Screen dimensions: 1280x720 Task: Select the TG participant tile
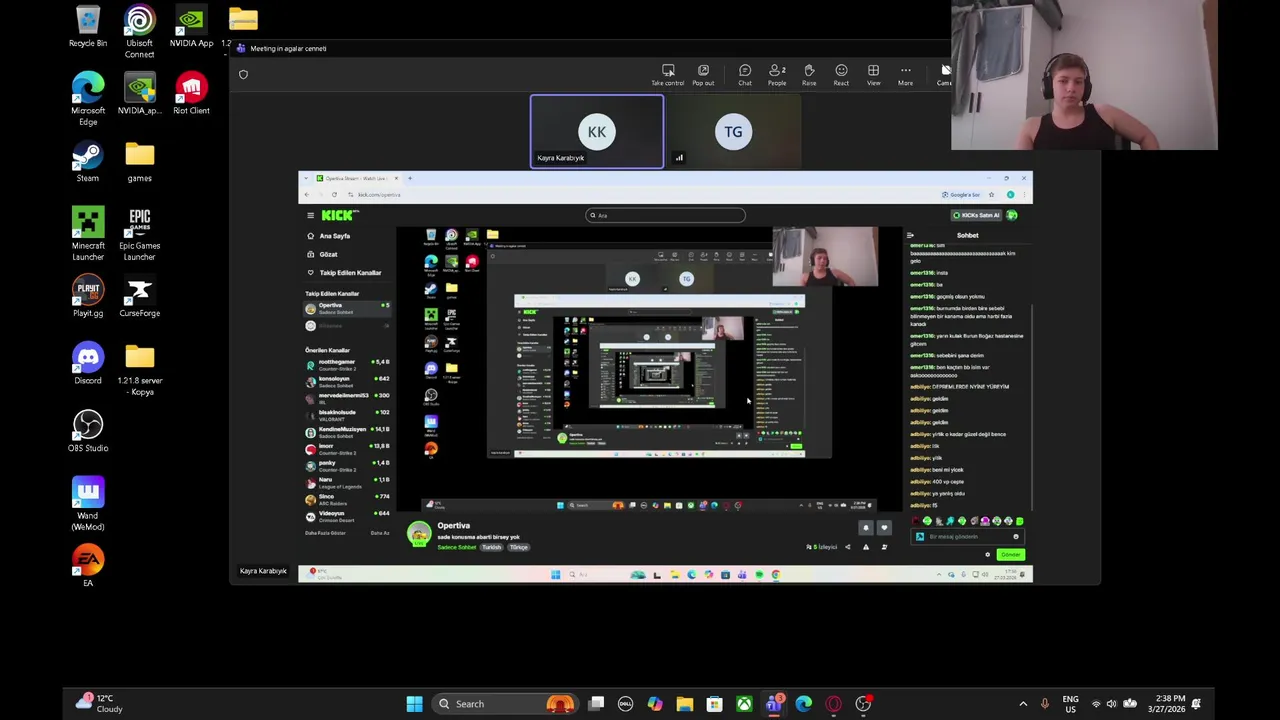click(733, 132)
